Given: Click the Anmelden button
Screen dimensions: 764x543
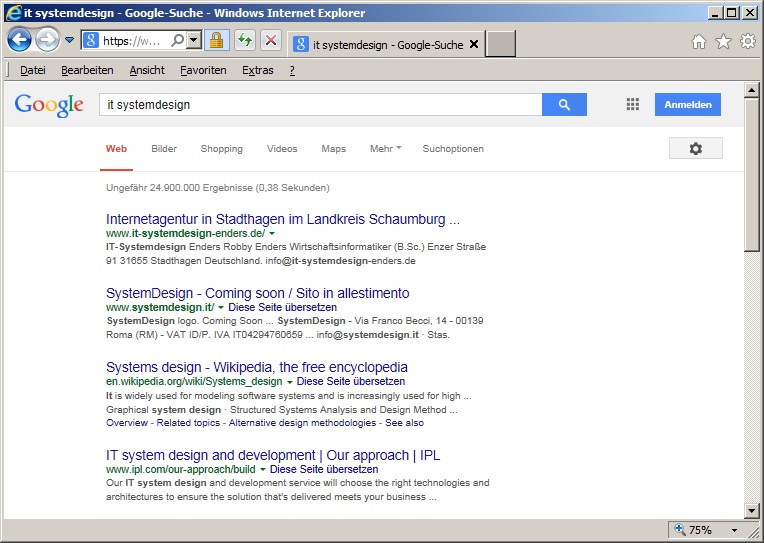Looking at the screenshot, I should point(688,104).
